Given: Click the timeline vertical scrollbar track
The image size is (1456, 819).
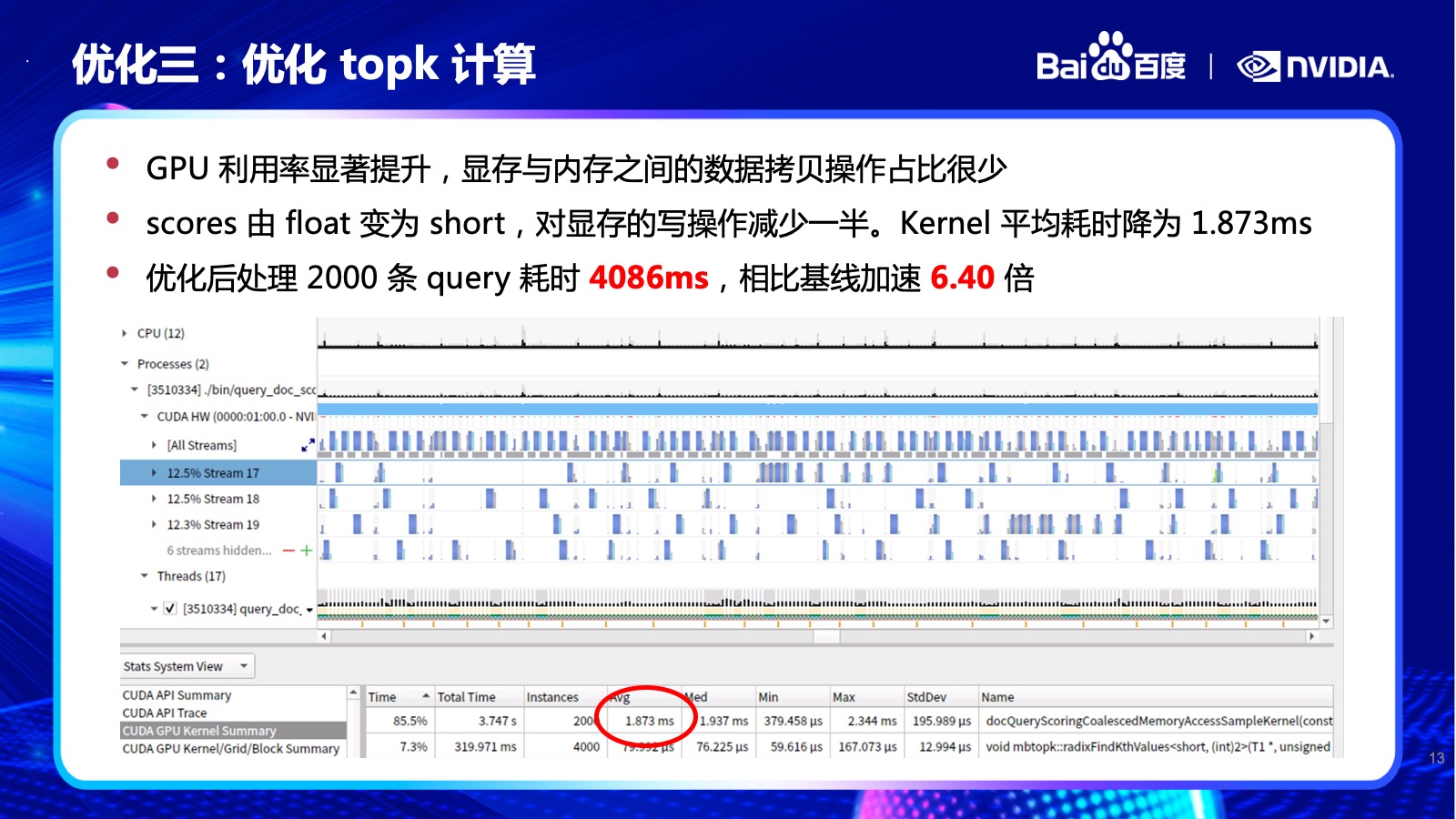Looking at the screenshot, I should click(1327, 519).
